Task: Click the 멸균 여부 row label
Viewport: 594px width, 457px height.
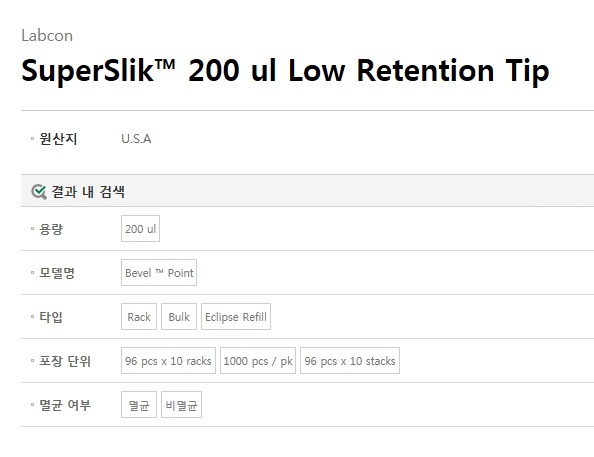Action: click(x=65, y=405)
